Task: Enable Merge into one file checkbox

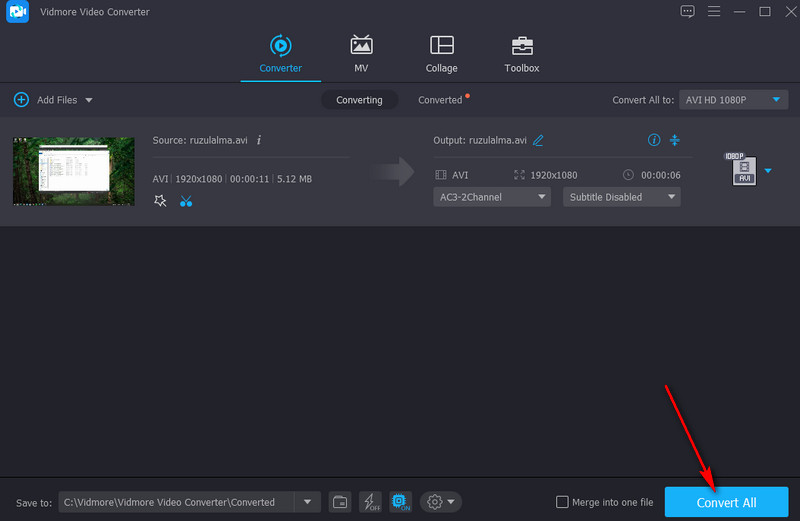Action: pos(562,502)
